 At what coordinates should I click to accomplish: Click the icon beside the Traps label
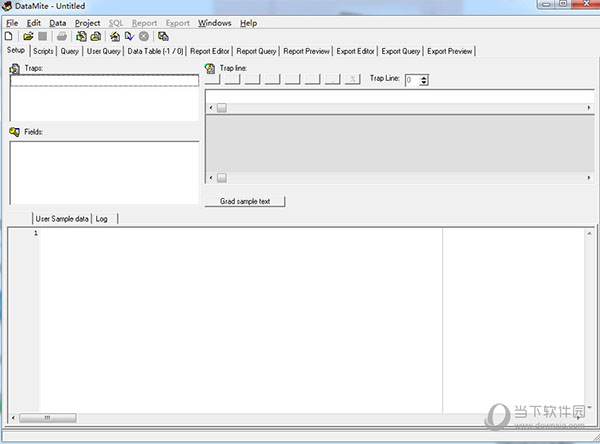(x=15, y=69)
